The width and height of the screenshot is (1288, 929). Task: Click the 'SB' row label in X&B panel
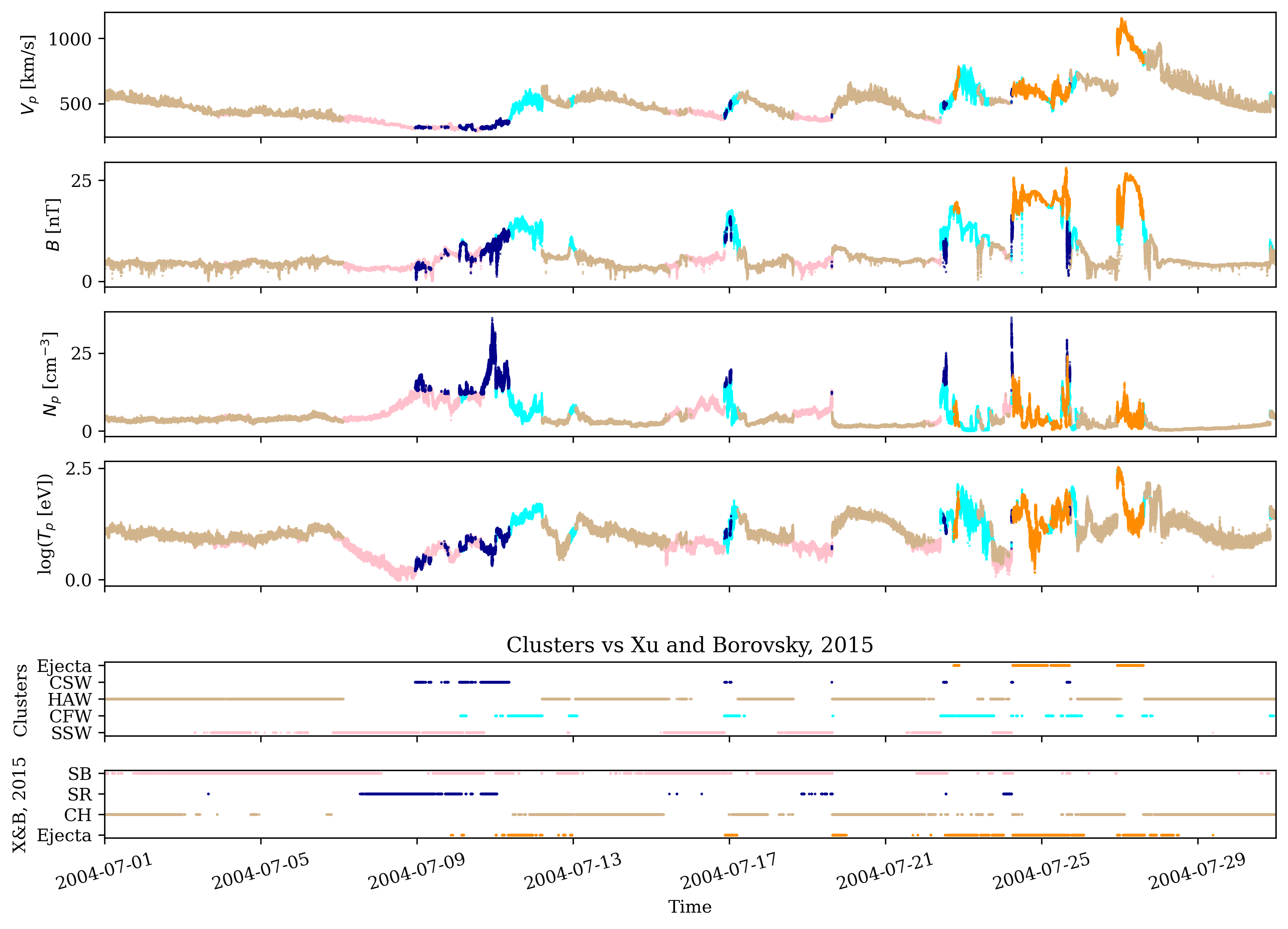tap(79, 774)
